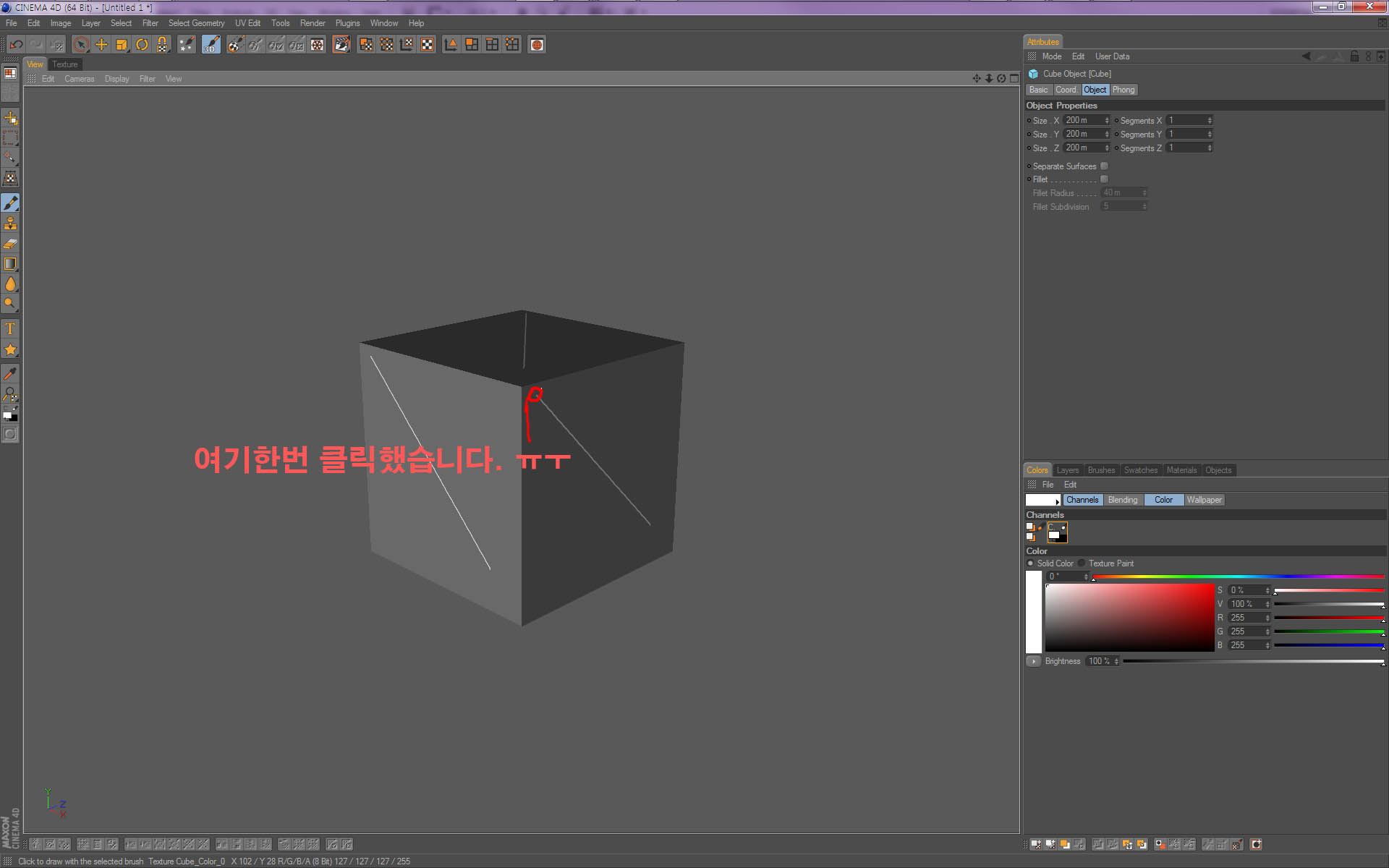
Task: Select the rectangle selection tool in left palette
Action: [10, 137]
